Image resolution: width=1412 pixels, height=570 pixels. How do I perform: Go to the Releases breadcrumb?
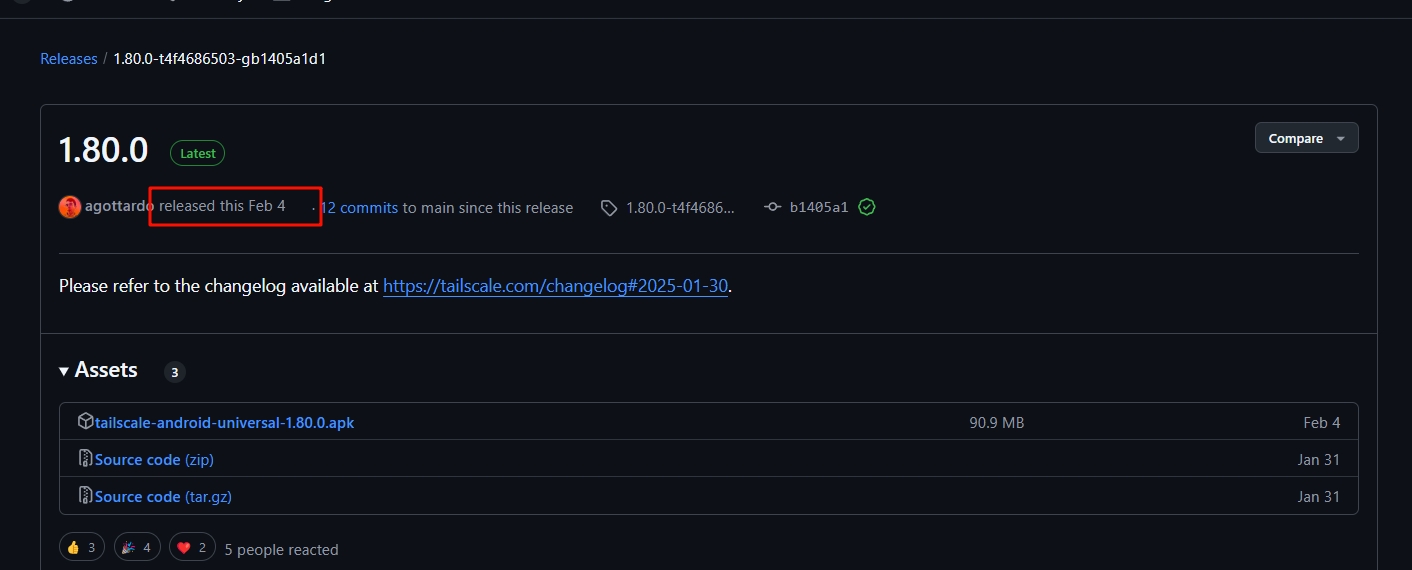pos(69,59)
